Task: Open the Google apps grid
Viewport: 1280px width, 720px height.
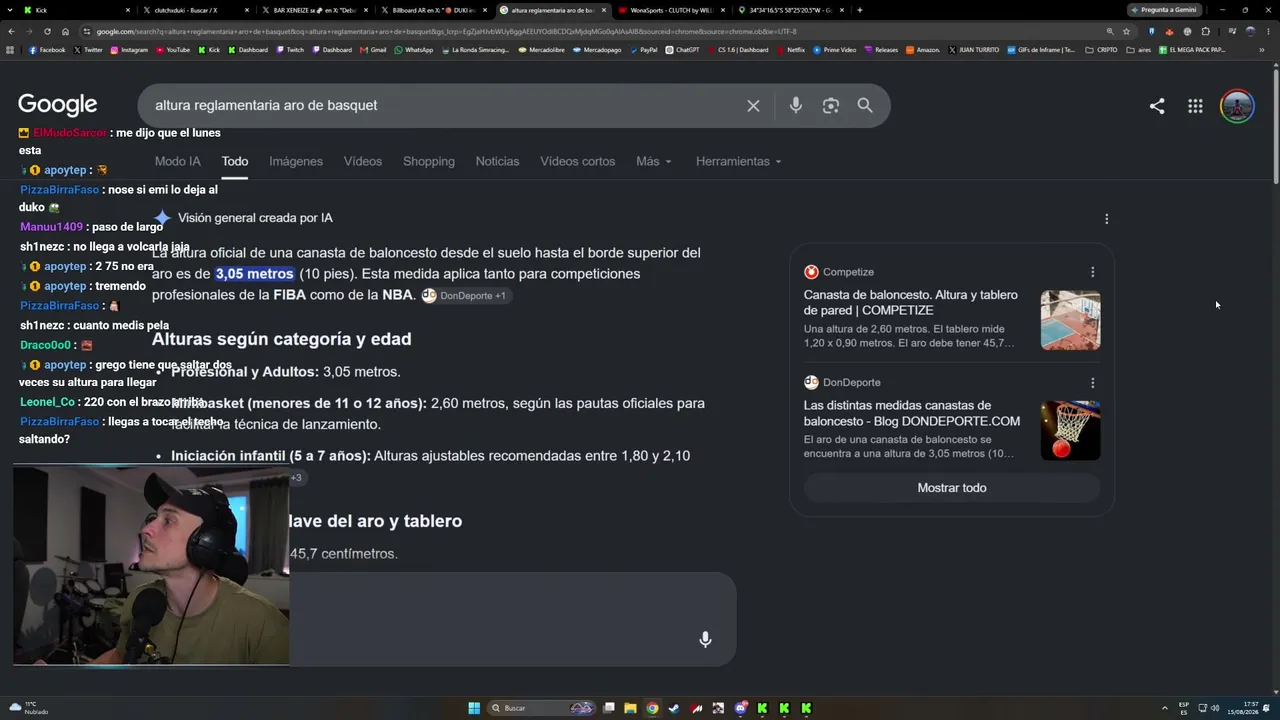Action: click(x=1195, y=106)
